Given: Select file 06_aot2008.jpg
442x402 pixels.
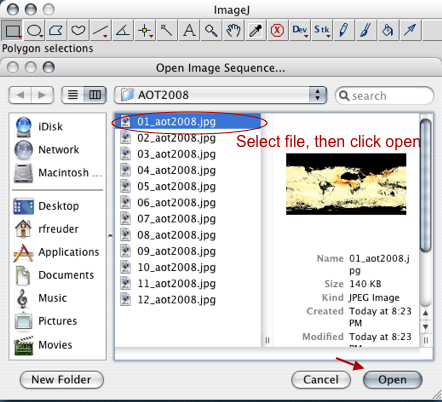Looking at the screenshot, I should click(188, 203).
